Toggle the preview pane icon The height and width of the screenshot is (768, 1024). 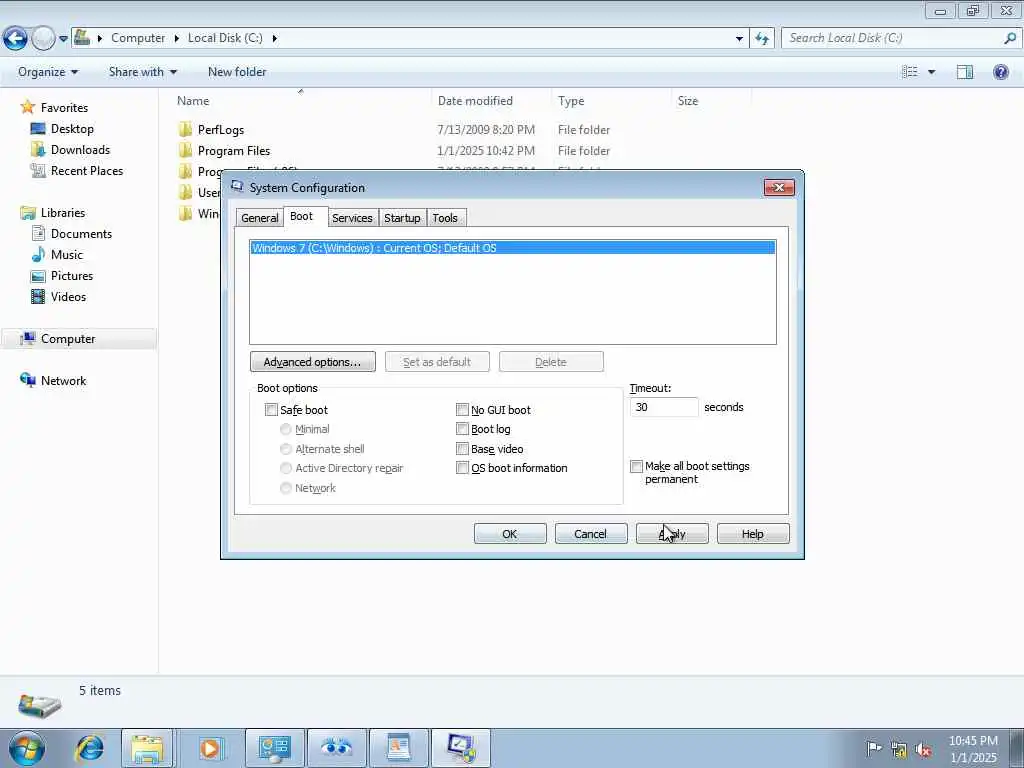click(x=965, y=72)
